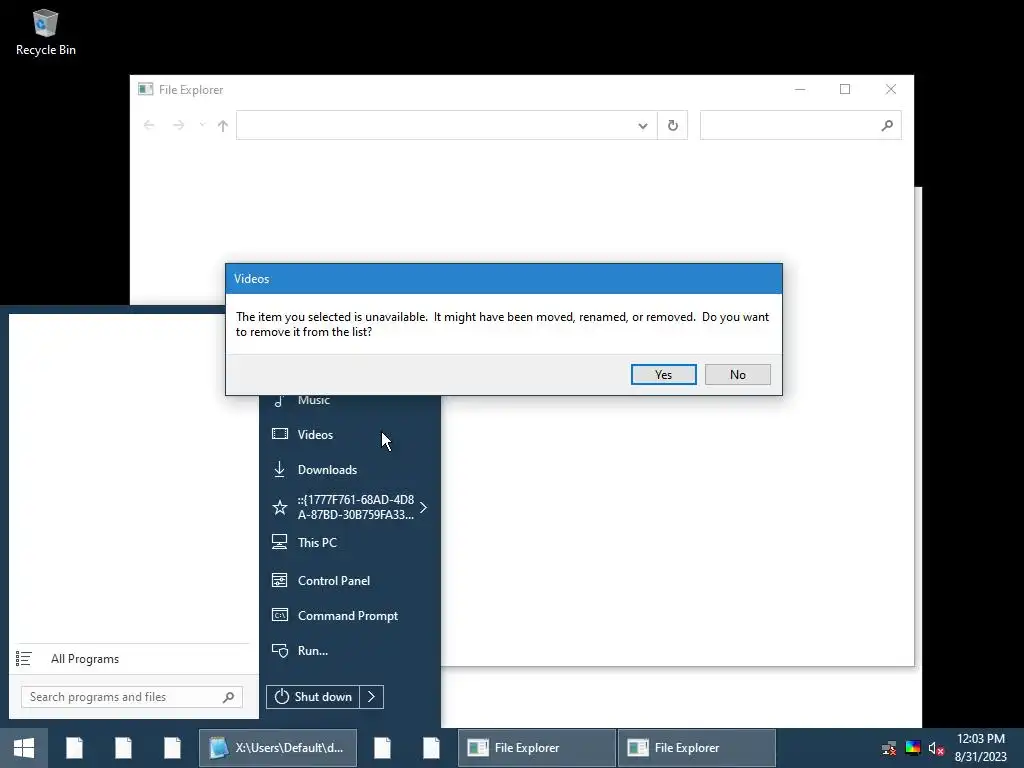The width and height of the screenshot is (1024, 768).
Task: Expand the Shut down options arrow
Action: [x=372, y=697]
